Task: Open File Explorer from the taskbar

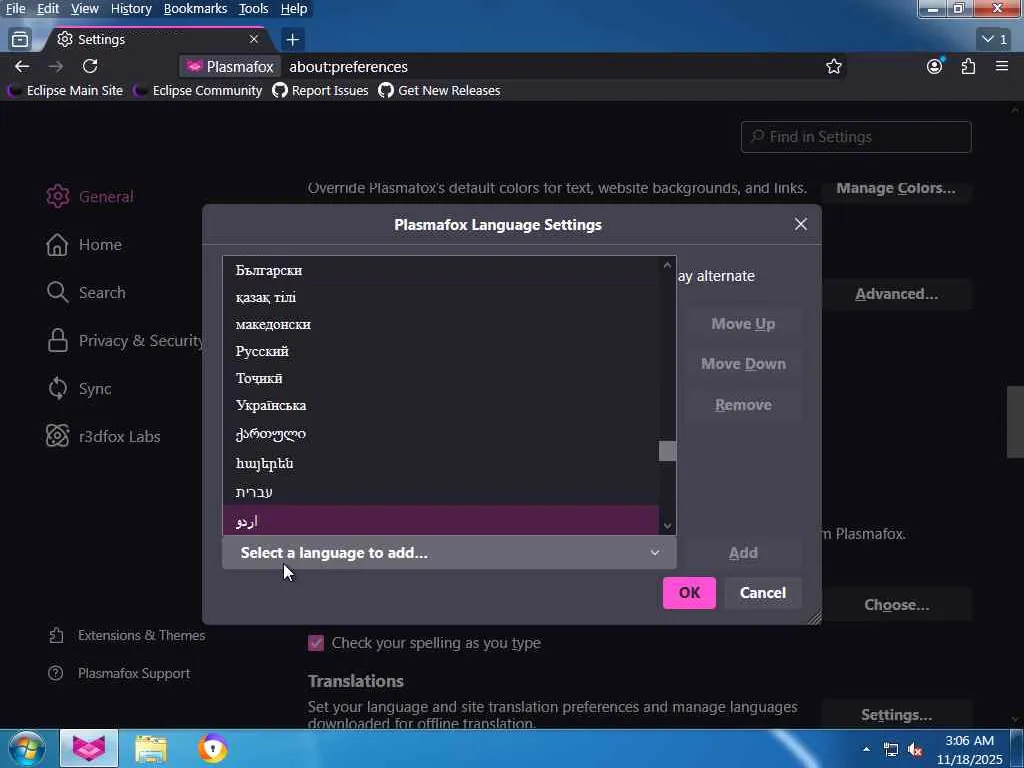Action: [x=151, y=748]
